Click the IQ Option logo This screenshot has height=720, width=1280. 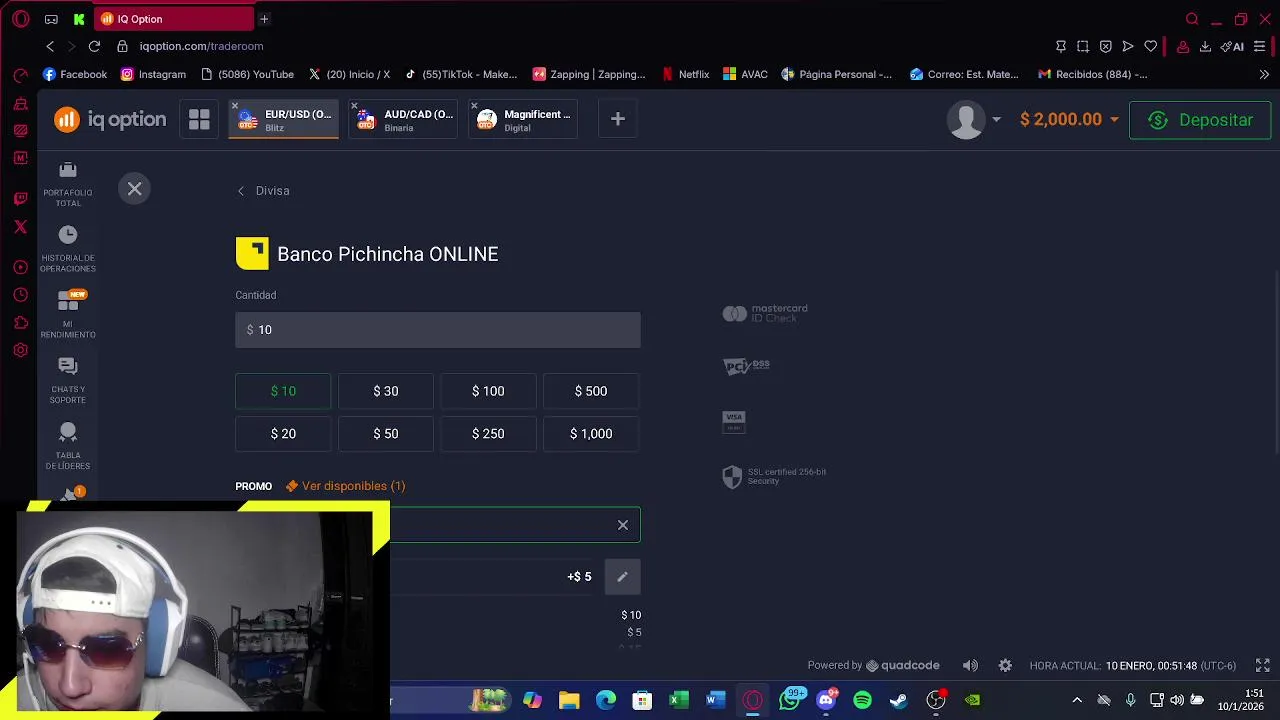110,120
